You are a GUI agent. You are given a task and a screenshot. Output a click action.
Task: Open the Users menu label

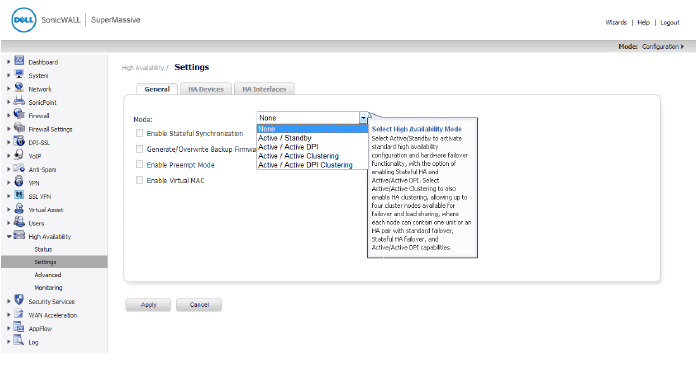click(37, 223)
